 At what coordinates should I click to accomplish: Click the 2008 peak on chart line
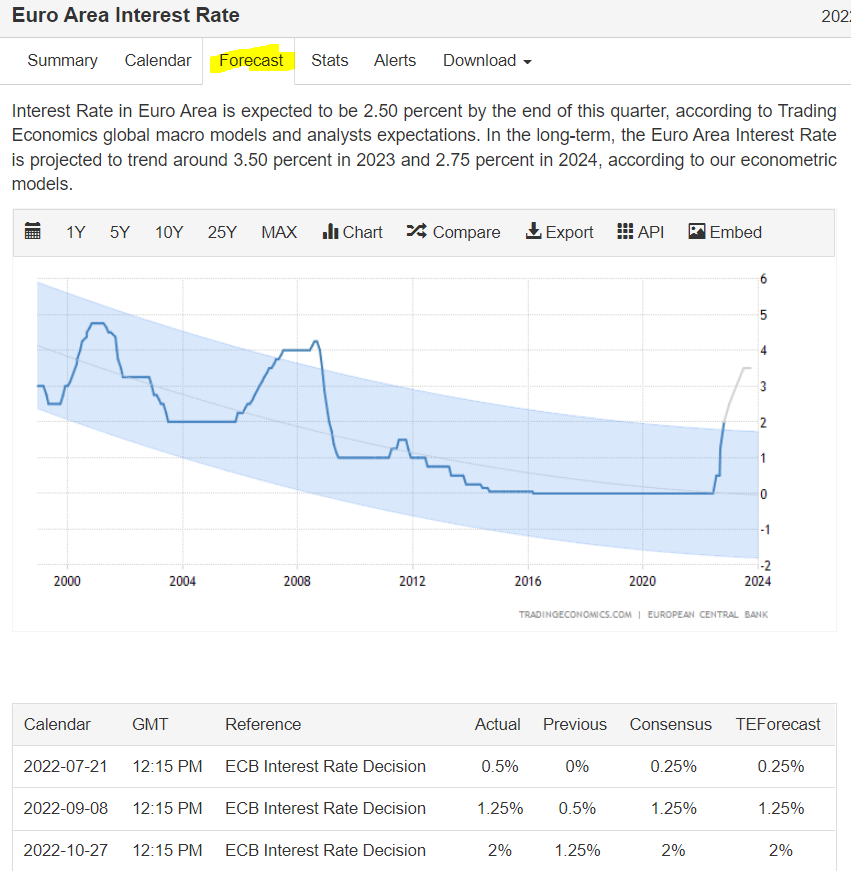316,342
